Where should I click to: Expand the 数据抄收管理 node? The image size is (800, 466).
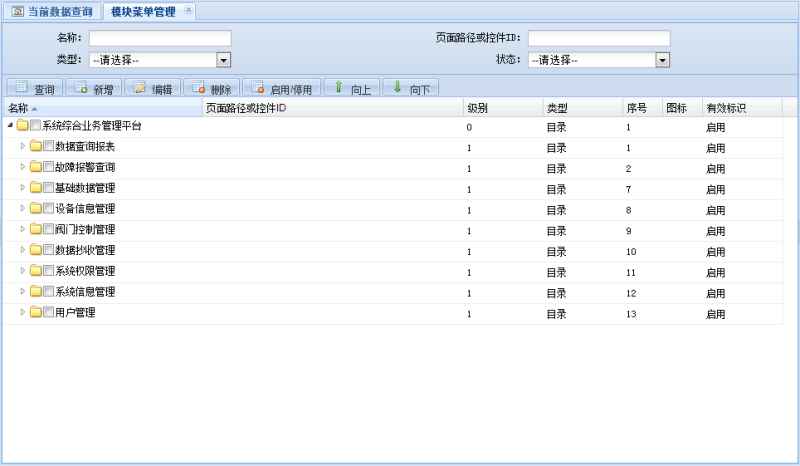(x=22, y=250)
